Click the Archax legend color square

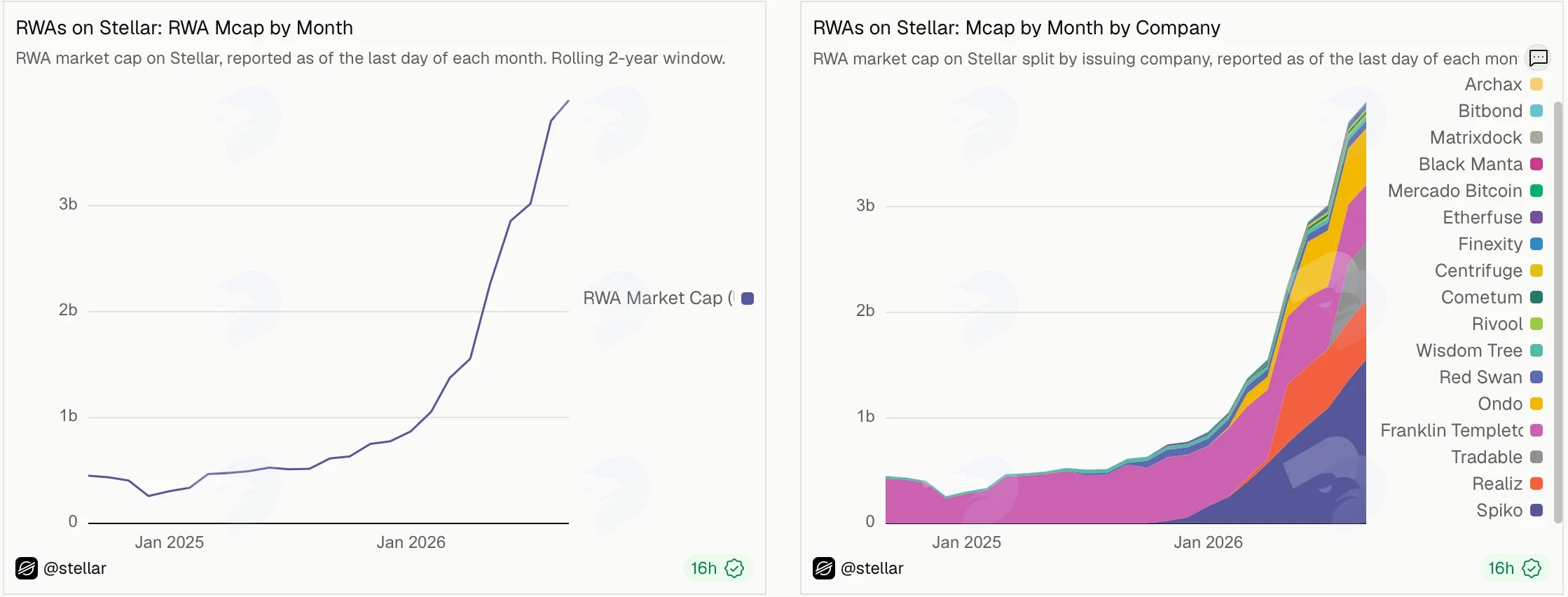pyautogui.click(x=1536, y=84)
